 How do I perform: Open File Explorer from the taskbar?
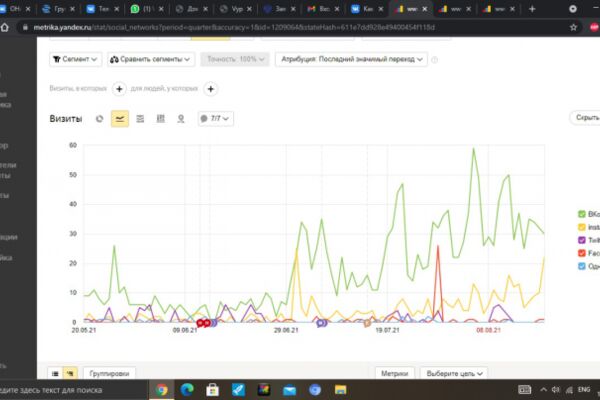pyautogui.click(x=340, y=390)
